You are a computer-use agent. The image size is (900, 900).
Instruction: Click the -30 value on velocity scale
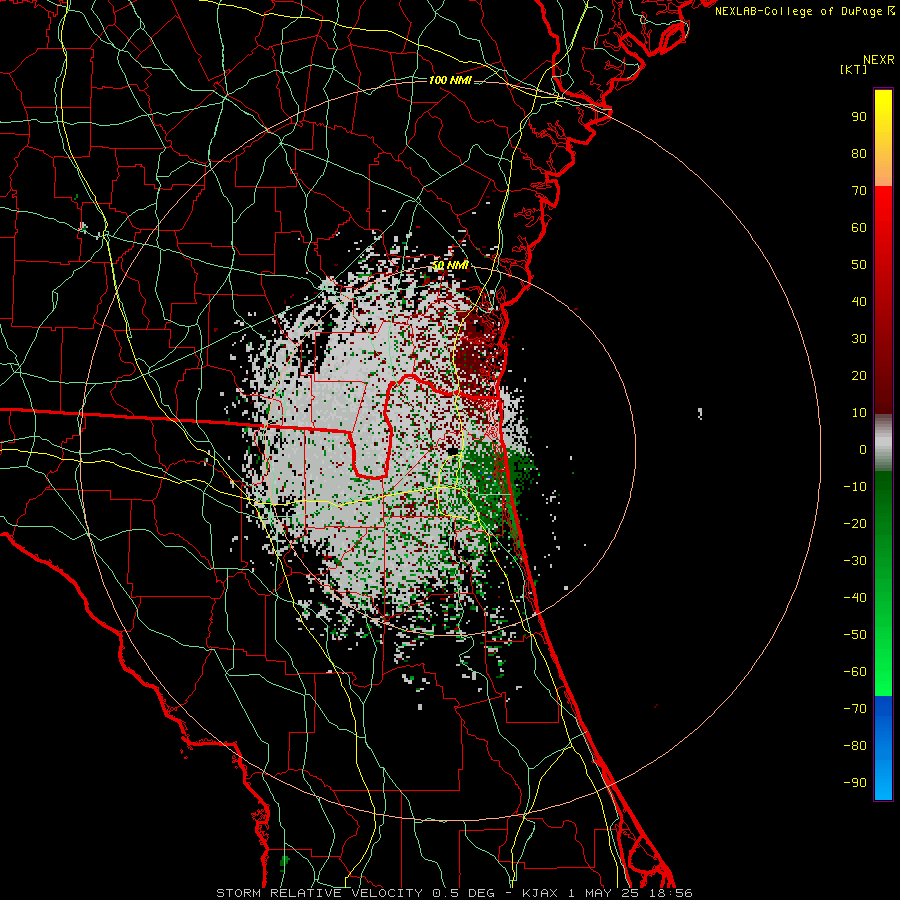point(855,561)
